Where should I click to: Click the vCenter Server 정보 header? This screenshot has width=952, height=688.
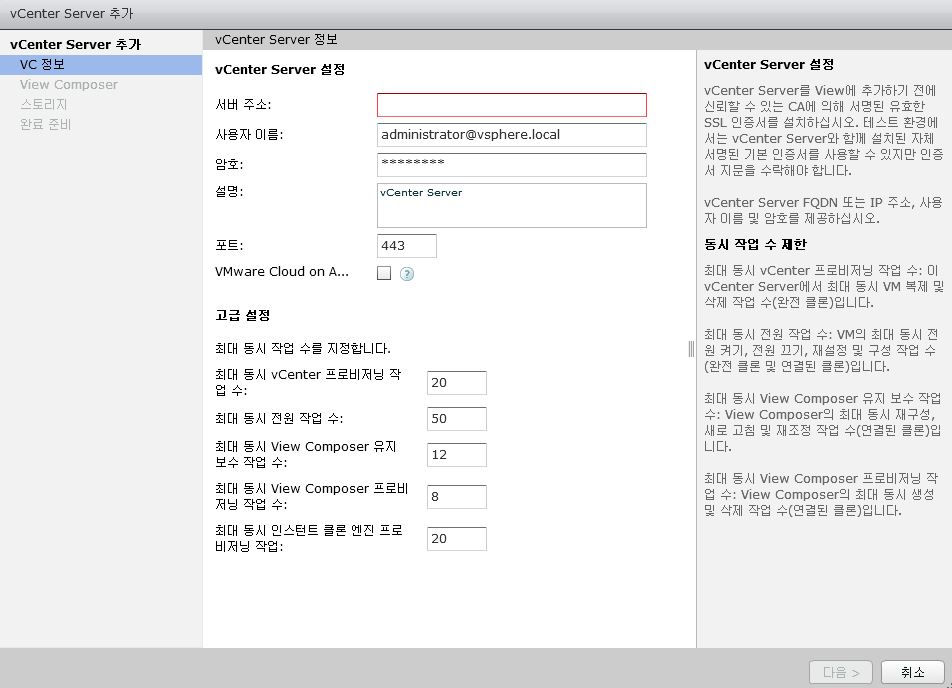coord(276,39)
